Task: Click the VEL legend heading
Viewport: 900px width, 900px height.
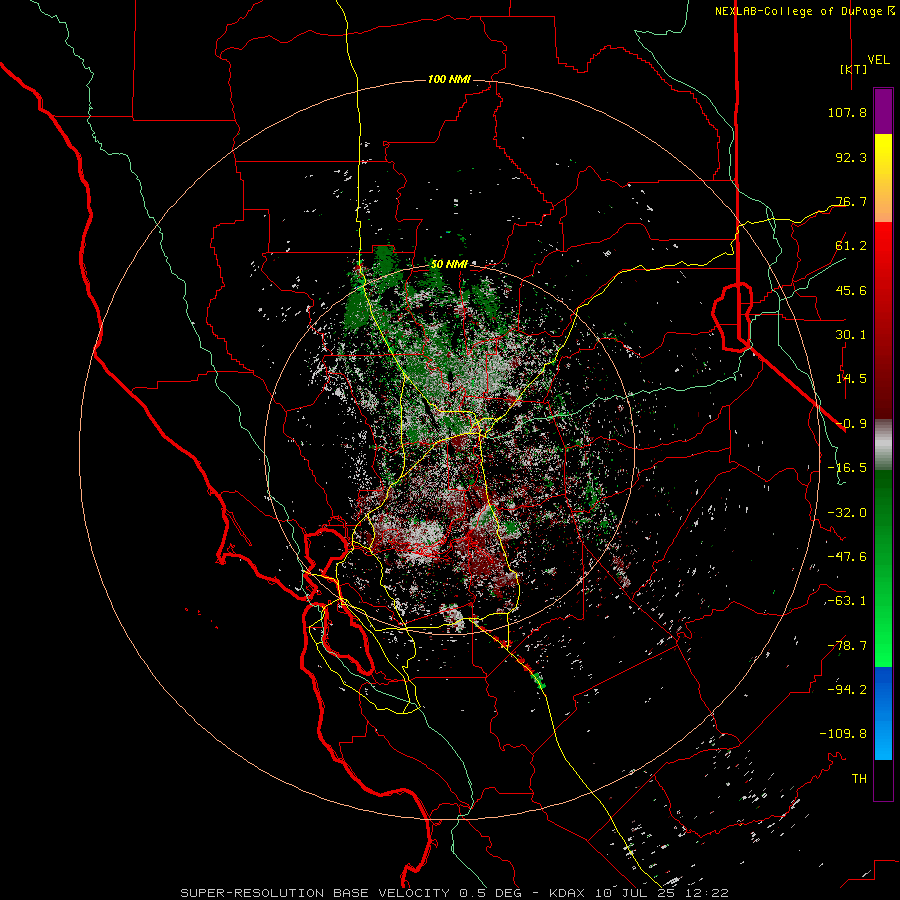Action: tap(878, 60)
